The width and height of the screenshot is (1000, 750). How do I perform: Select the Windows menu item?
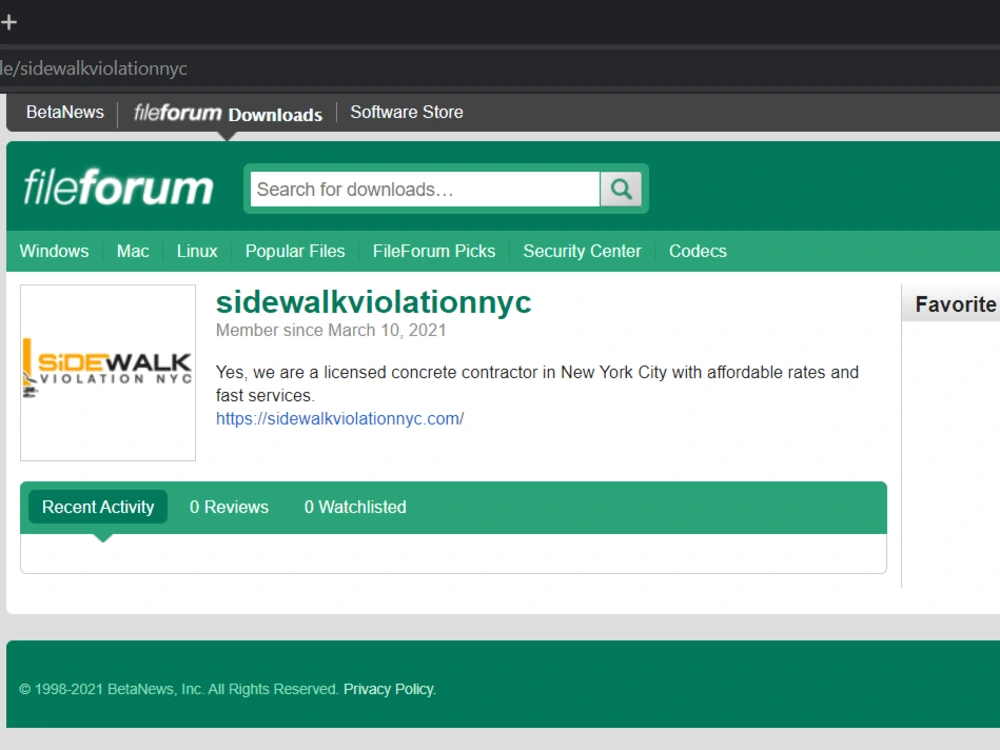(54, 251)
